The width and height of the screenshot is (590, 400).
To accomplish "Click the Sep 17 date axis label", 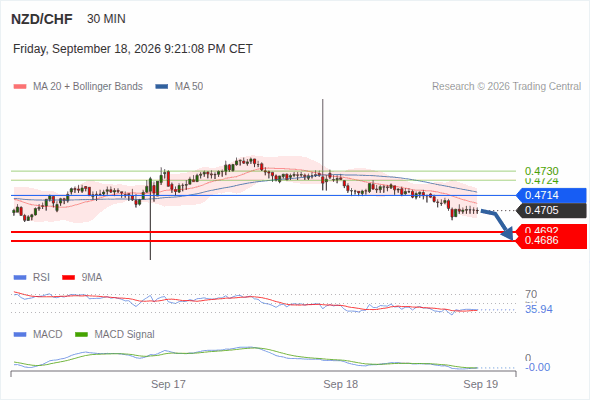I will (168, 384).
